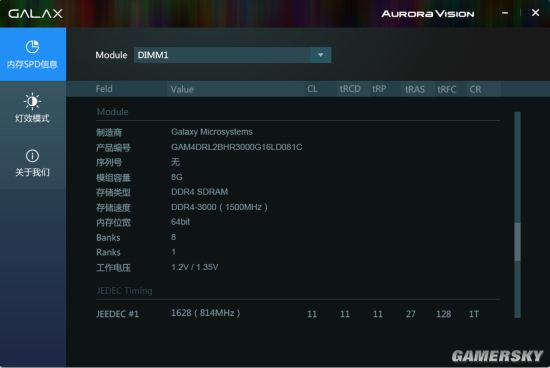This screenshot has height=368, width=550.
Task: Expand the Module dropdown arrow
Action: [320, 55]
